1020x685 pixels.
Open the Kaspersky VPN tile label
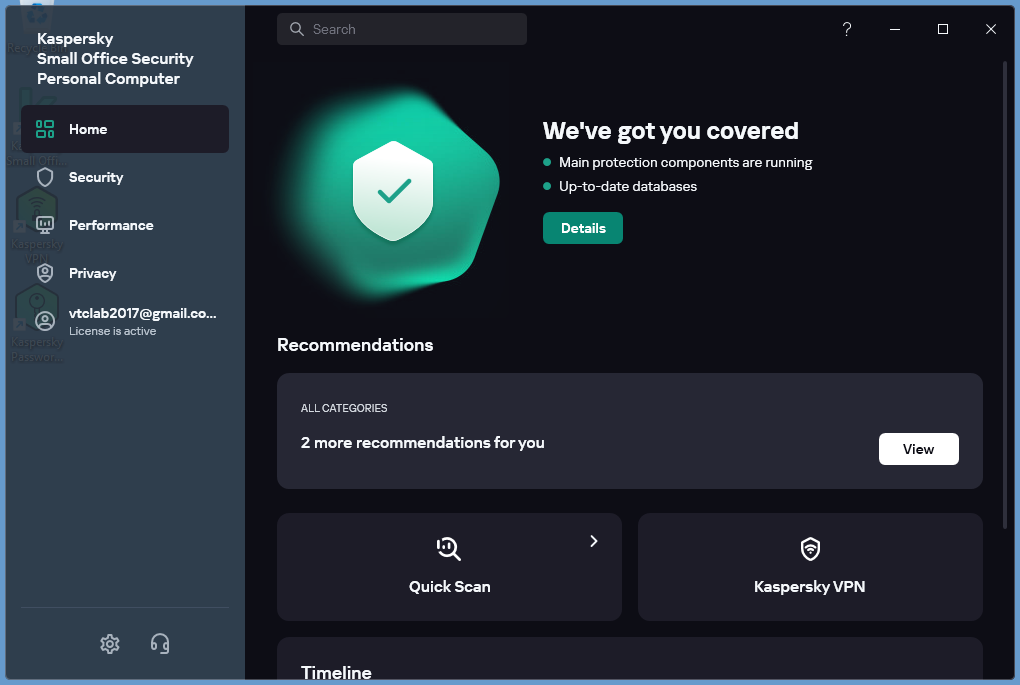pos(809,587)
